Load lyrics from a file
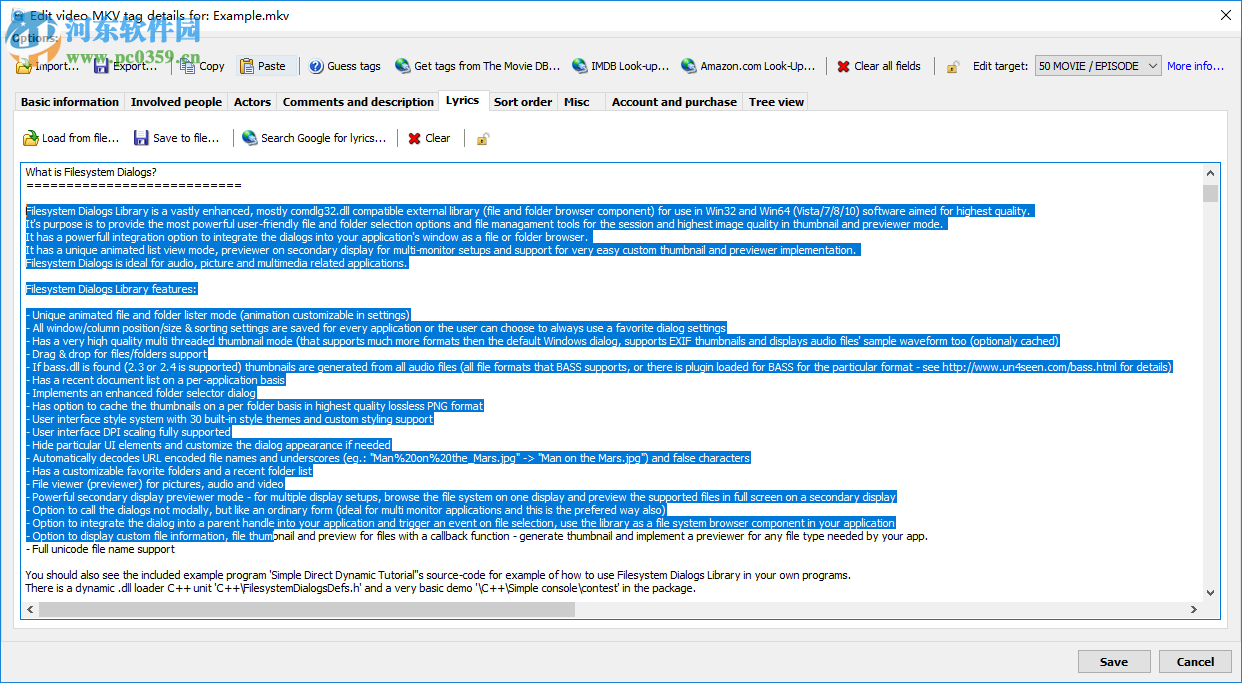1242x683 pixels. [x=71, y=138]
